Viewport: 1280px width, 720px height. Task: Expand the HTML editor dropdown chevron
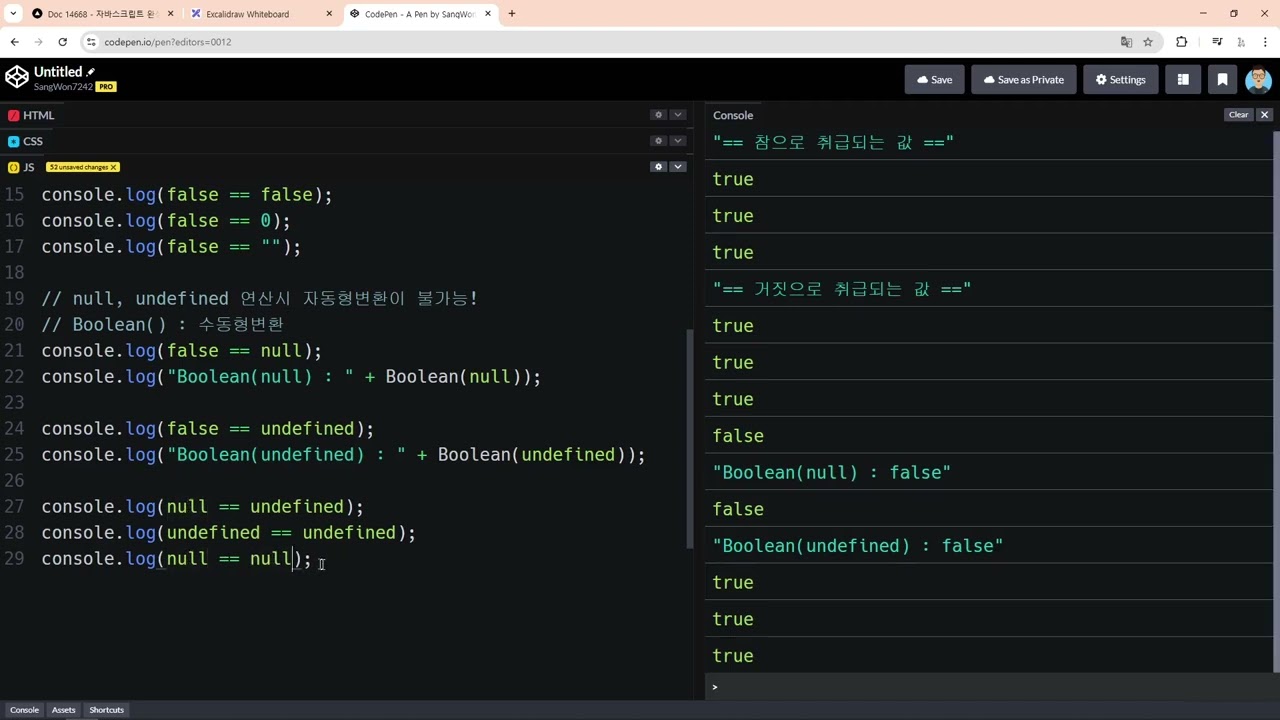678,115
